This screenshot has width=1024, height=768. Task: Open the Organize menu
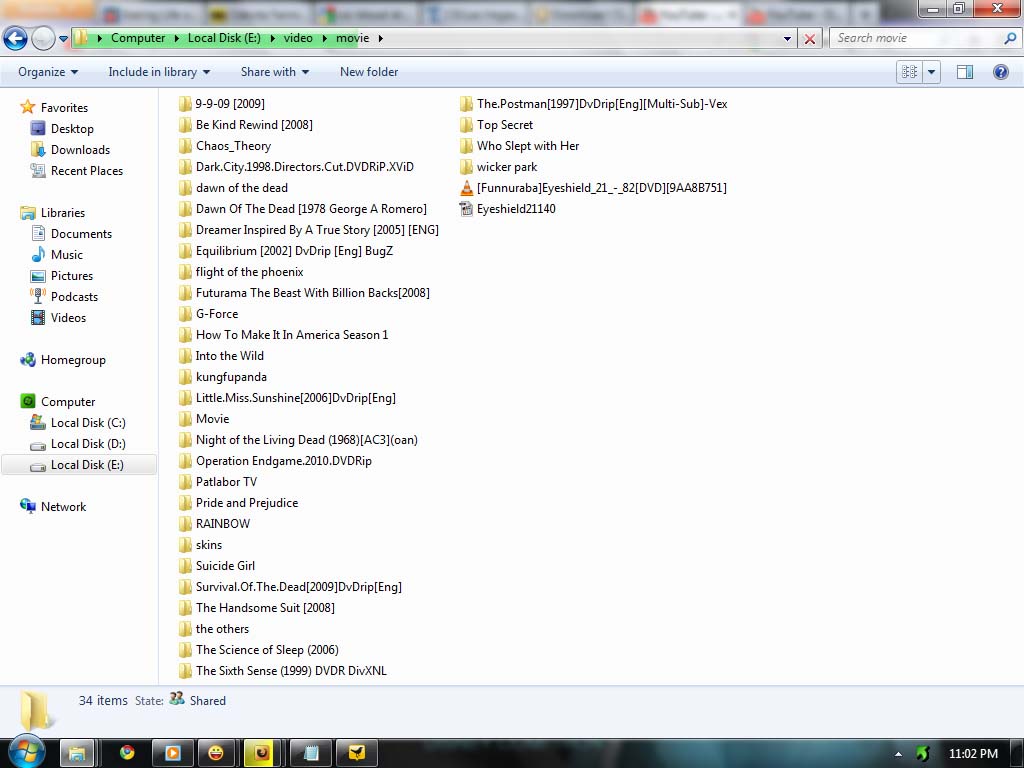click(48, 72)
